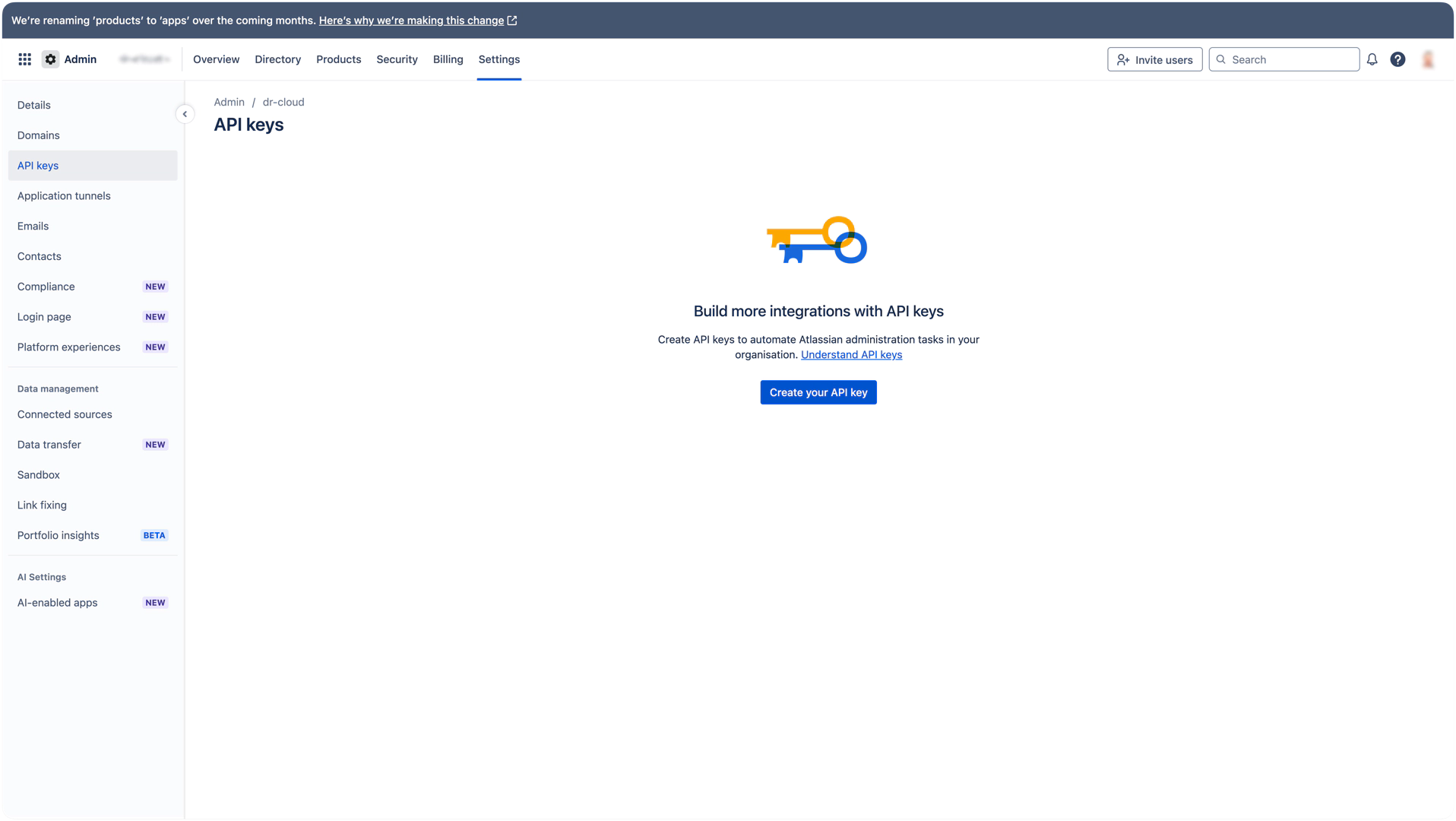Open the external link in the renaming banner

click(512, 21)
